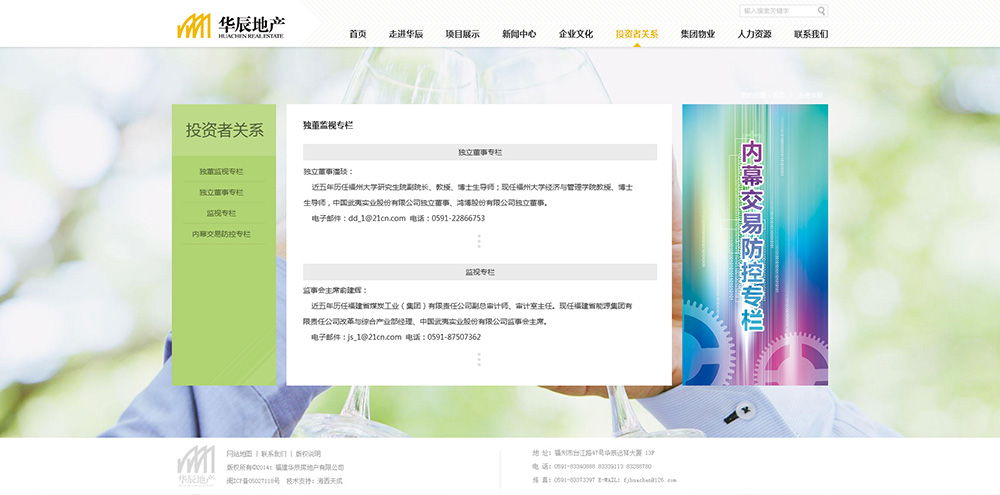
Task: Open the 联系我们 navigation item
Action: tap(810, 34)
